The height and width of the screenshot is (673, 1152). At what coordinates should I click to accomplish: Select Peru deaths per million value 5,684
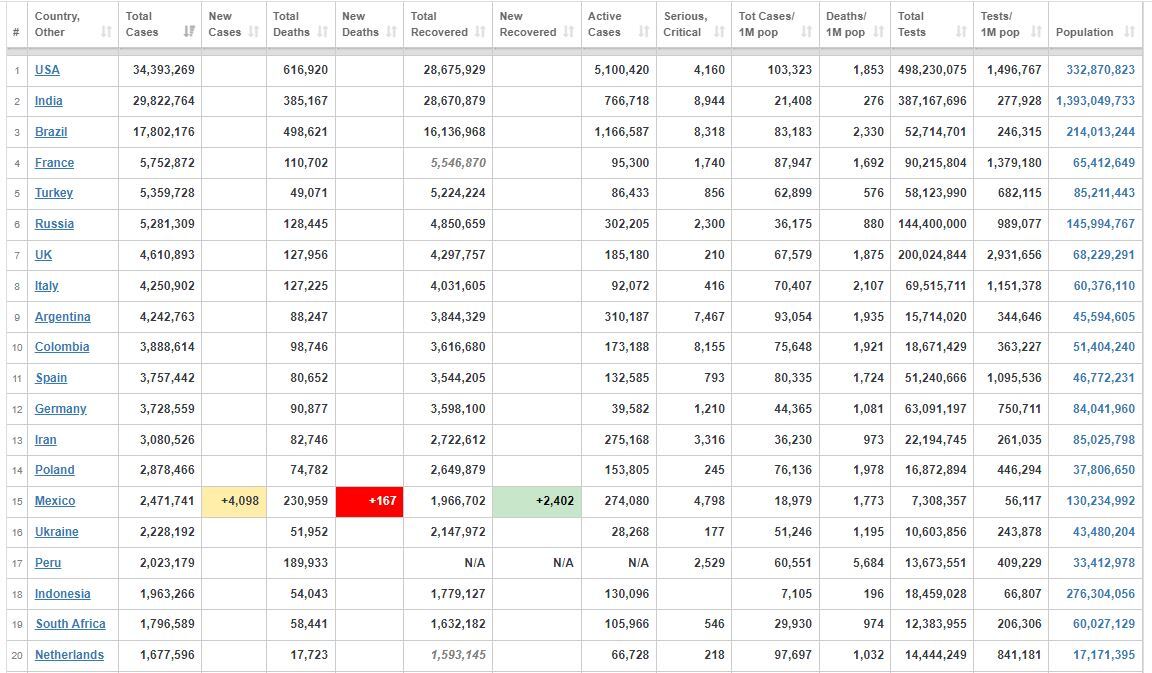[x=868, y=563]
